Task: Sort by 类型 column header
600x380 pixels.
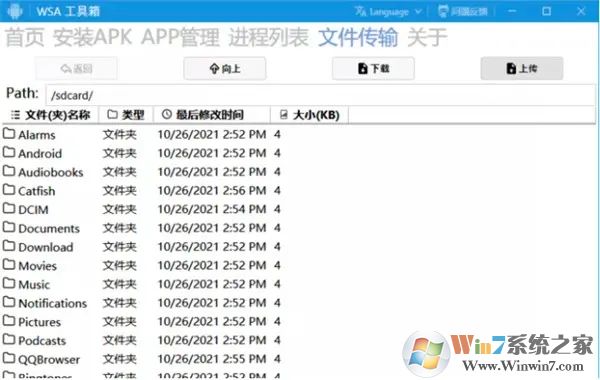Action: tap(126, 114)
